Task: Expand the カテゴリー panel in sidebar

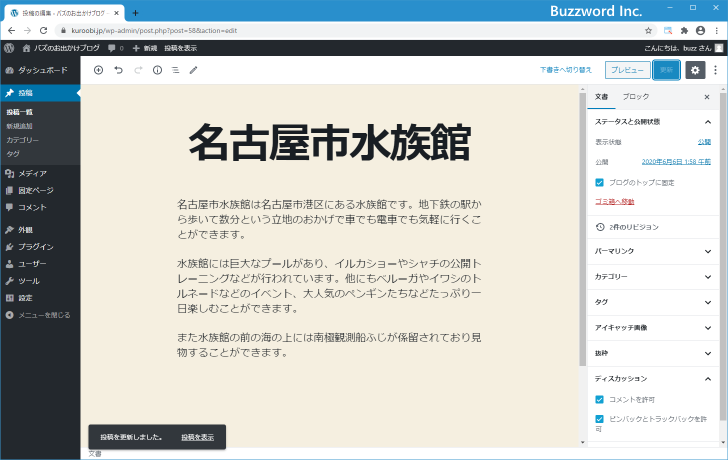Action: tap(653, 277)
